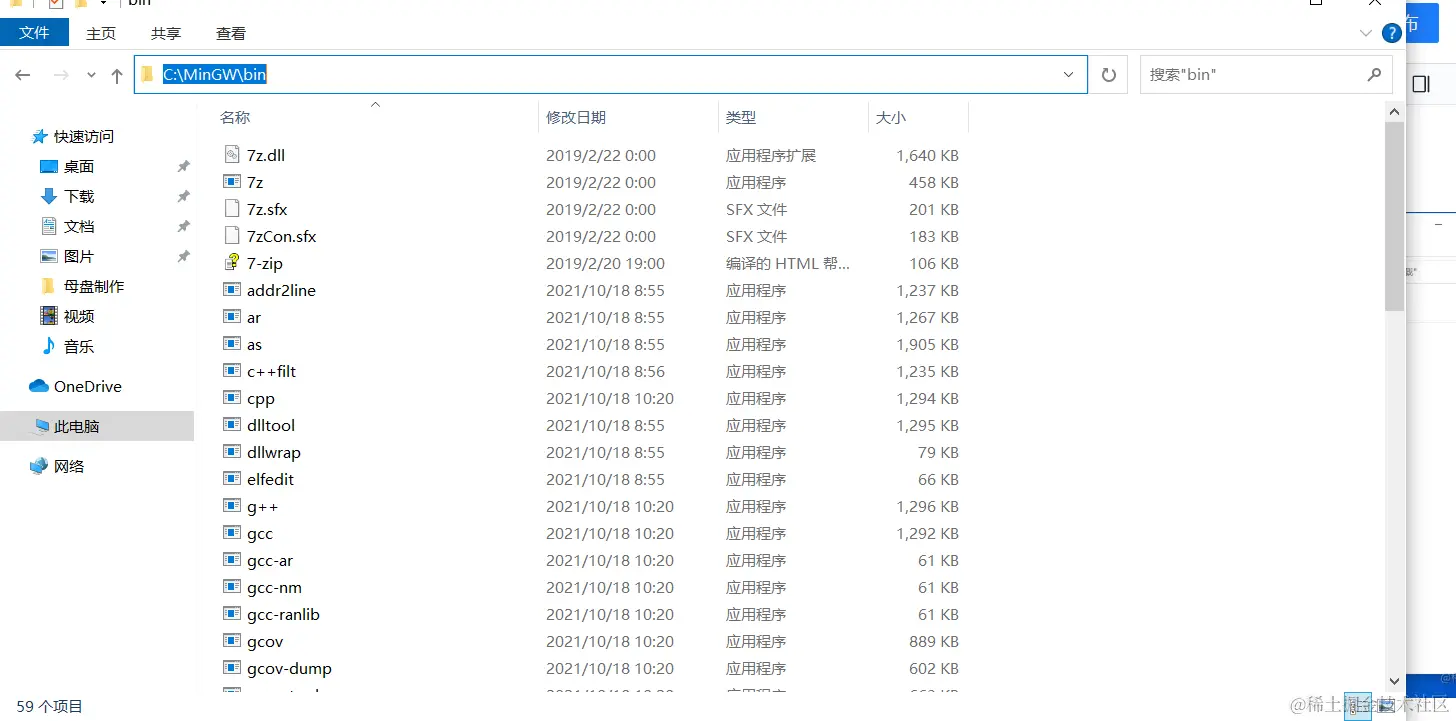Switch to the 查看 tab
Viewport: 1456px width, 721px height.
[231, 33]
